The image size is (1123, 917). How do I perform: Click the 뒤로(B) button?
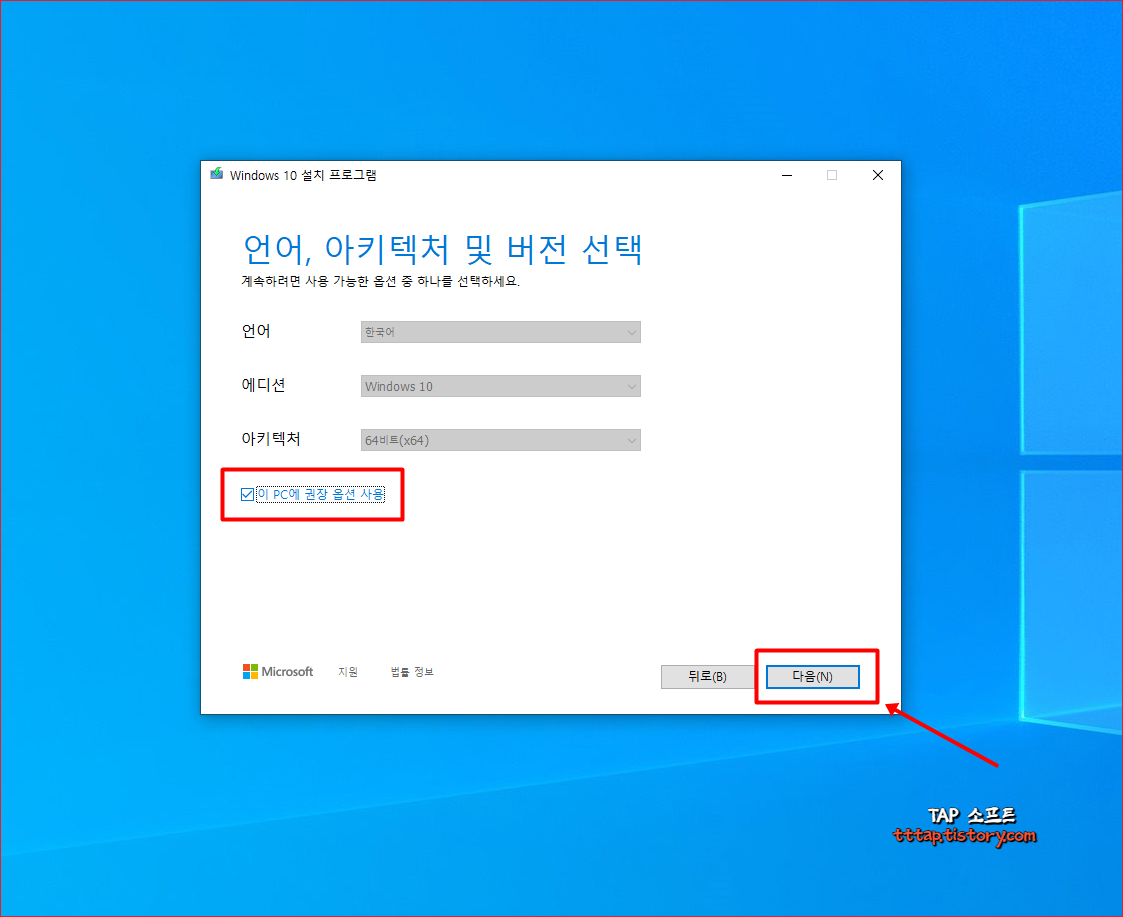pos(707,676)
